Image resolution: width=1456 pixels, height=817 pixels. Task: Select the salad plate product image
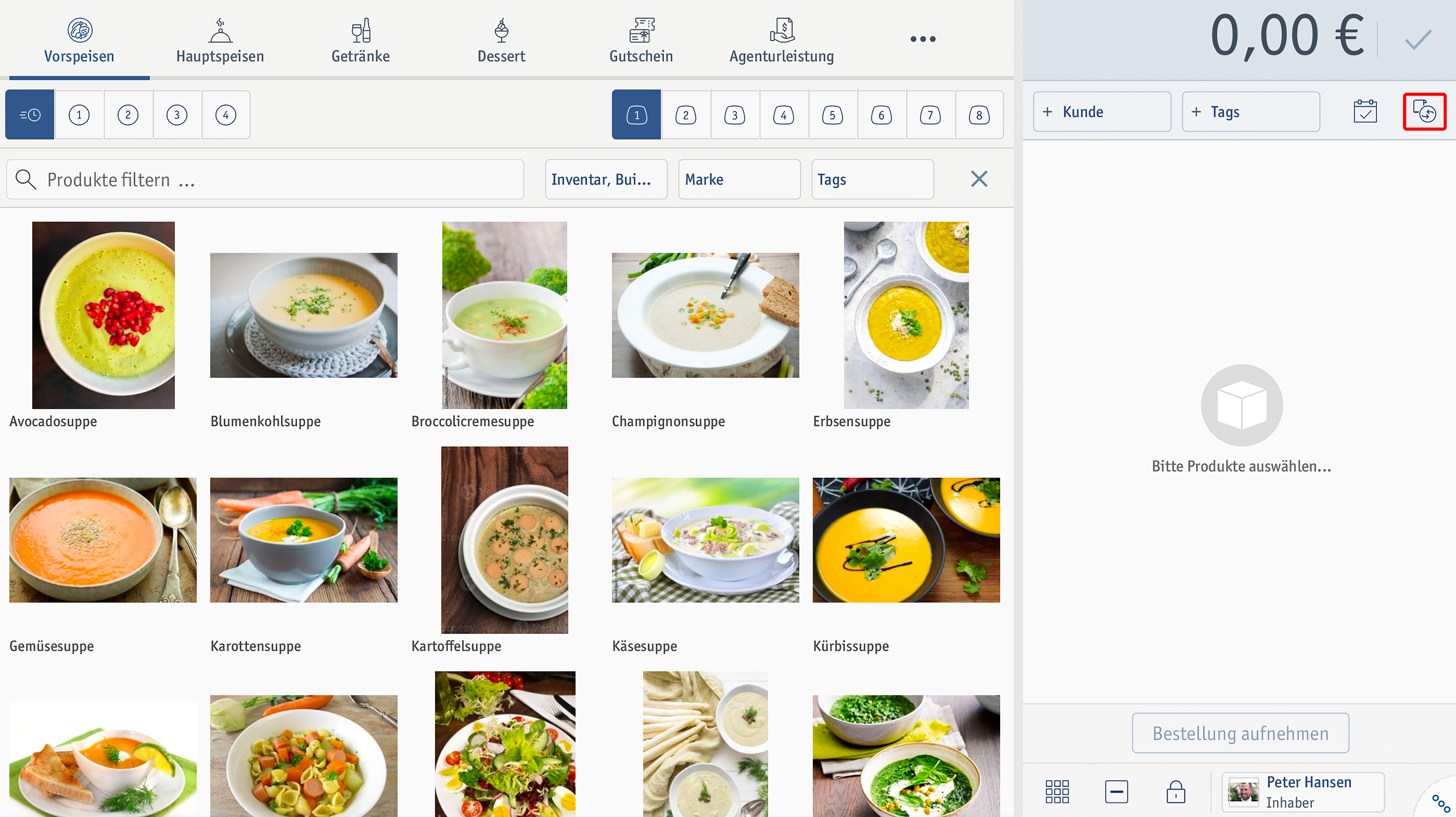pyautogui.click(x=505, y=744)
